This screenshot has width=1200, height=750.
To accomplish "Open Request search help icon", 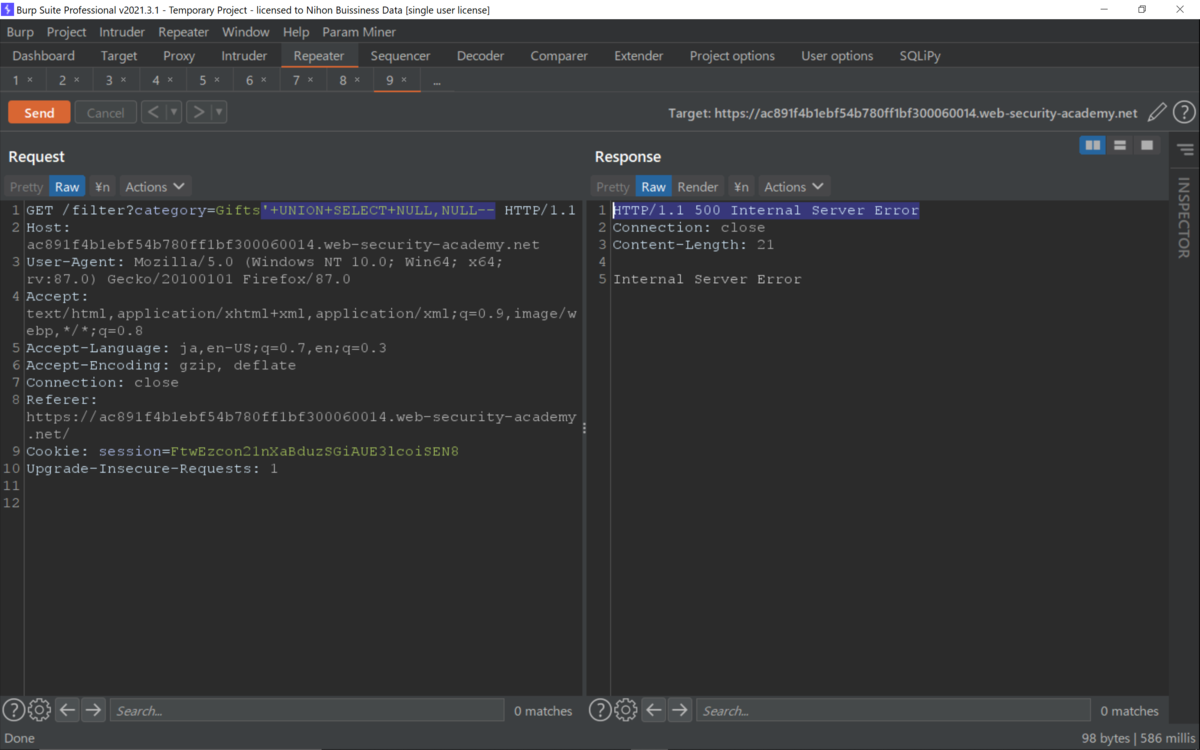I will tap(14, 710).
